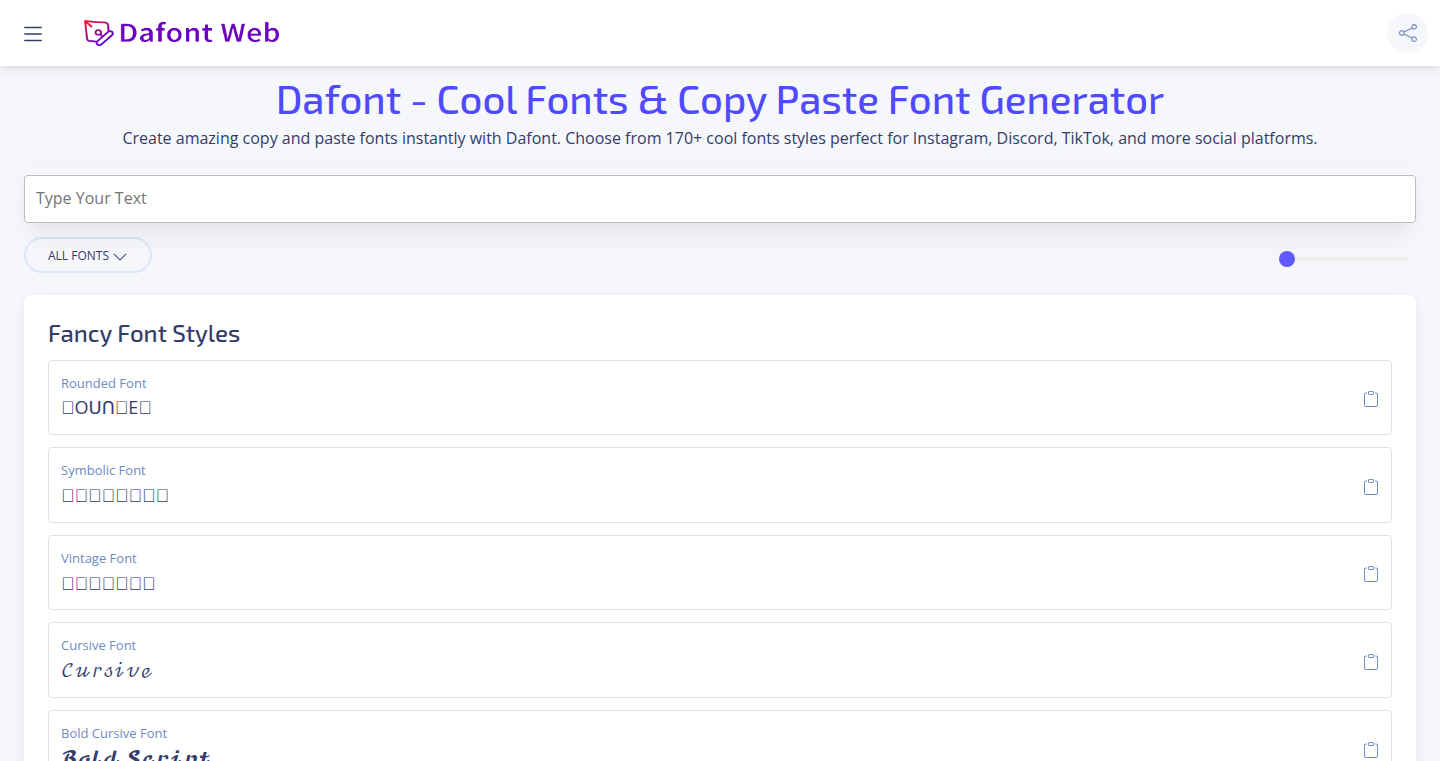The width and height of the screenshot is (1440, 761).
Task: Click the Cursive Font label
Action: 99,645
